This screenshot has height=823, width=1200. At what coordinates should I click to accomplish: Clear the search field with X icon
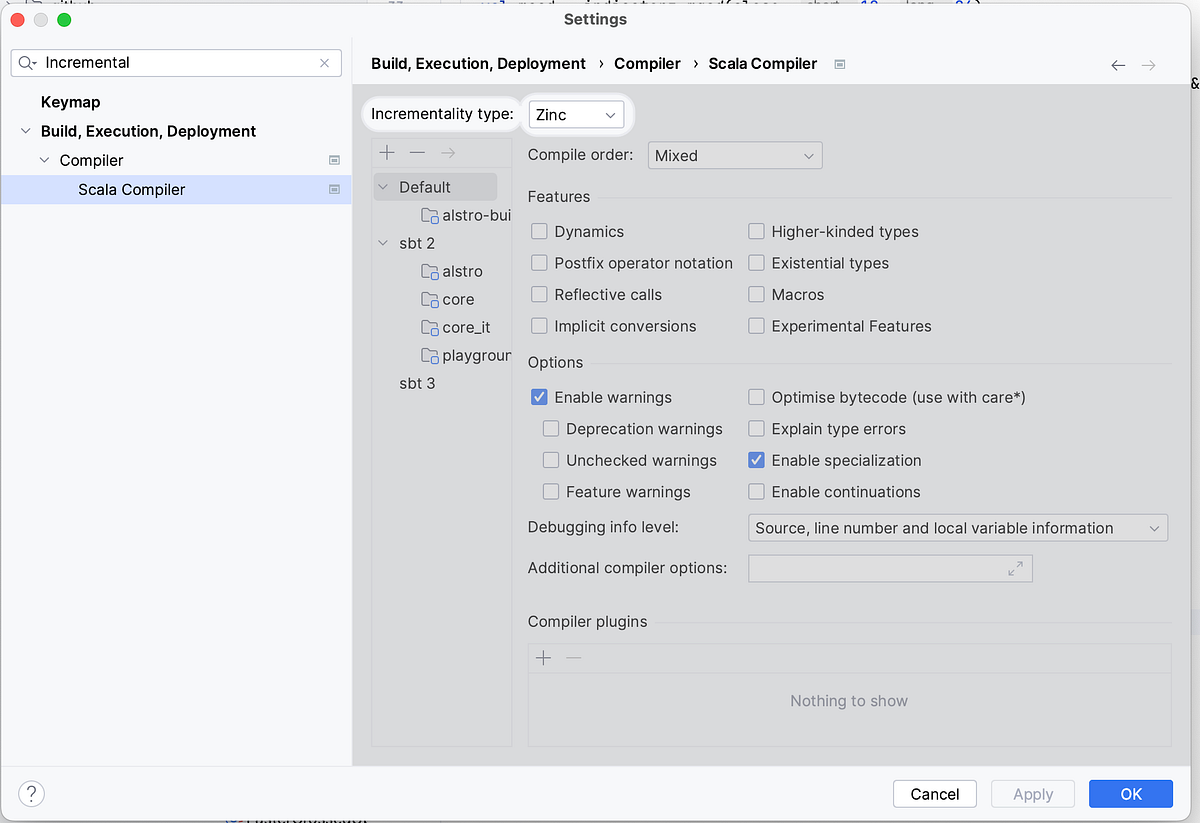pos(324,63)
